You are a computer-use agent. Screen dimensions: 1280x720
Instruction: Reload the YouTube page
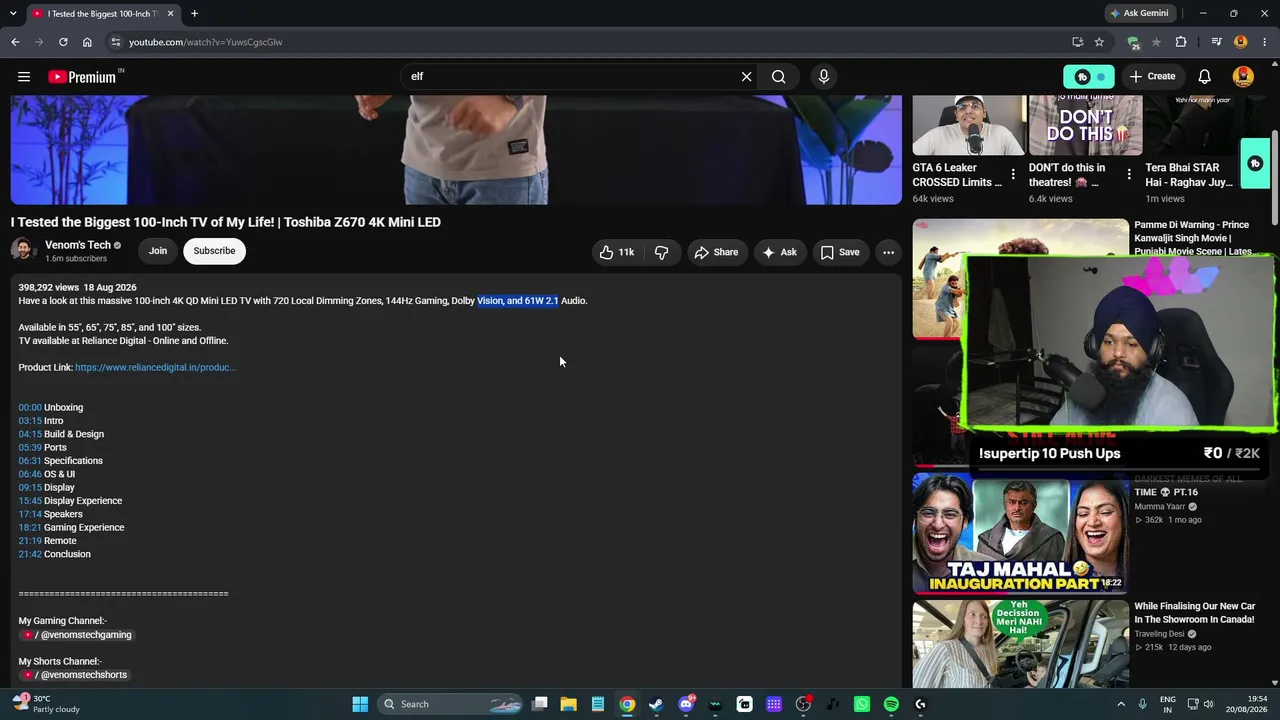click(63, 42)
